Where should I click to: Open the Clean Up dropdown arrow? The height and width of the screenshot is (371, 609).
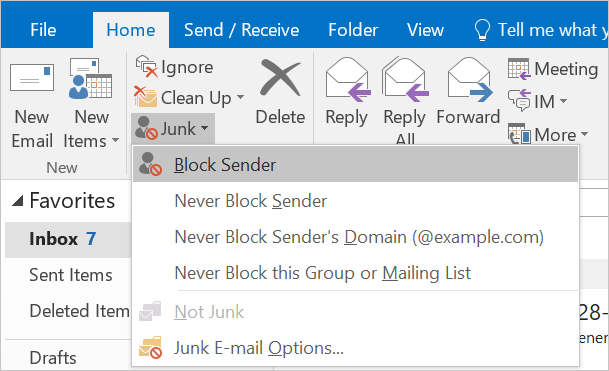(240, 97)
